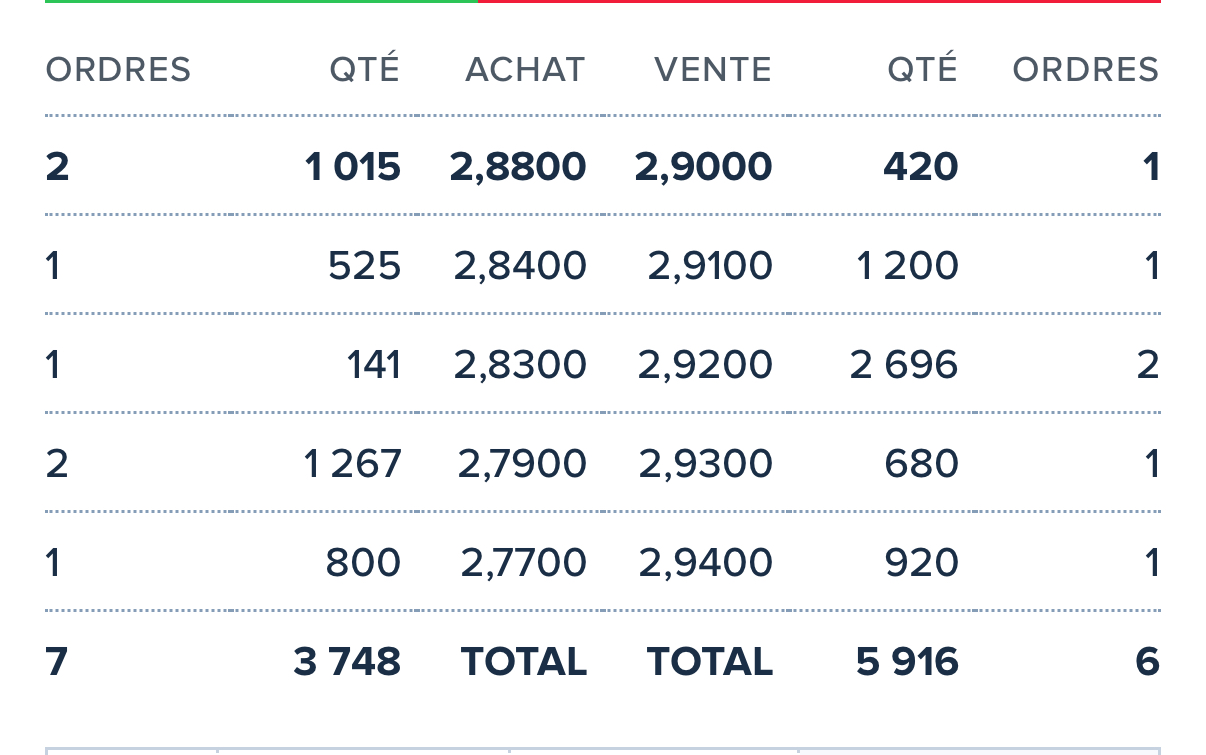The width and height of the screenshot is (1206, 755).
Task: Click buy quantity 1 015
Action: point(353,167)
